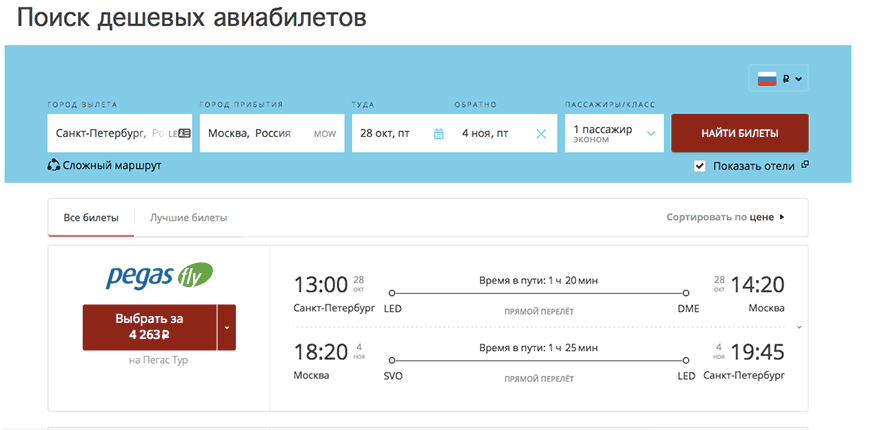Toggle the 'Показать отели' checkbox
Screen dimensions: 879x430
700,166
